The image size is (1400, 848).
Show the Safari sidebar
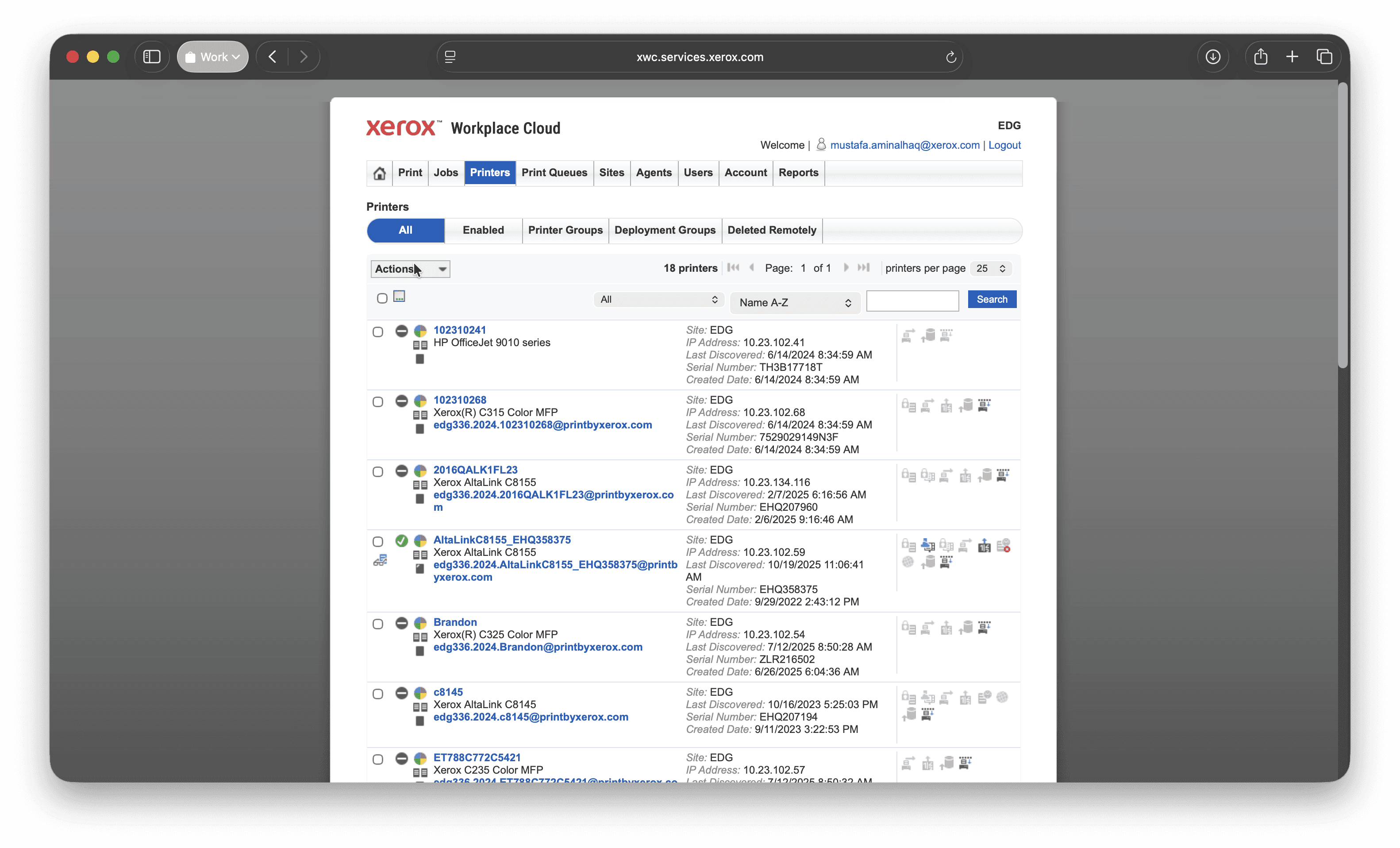coord(152,57)
